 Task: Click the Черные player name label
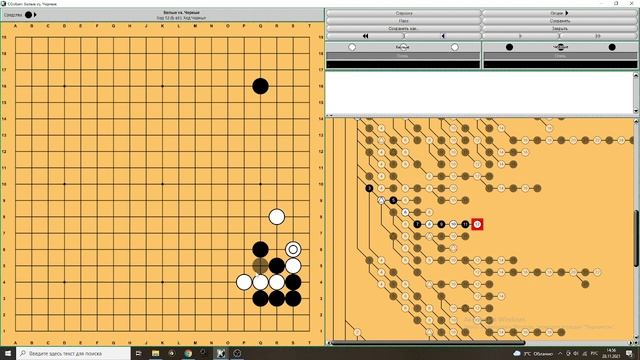pos(560,47)
